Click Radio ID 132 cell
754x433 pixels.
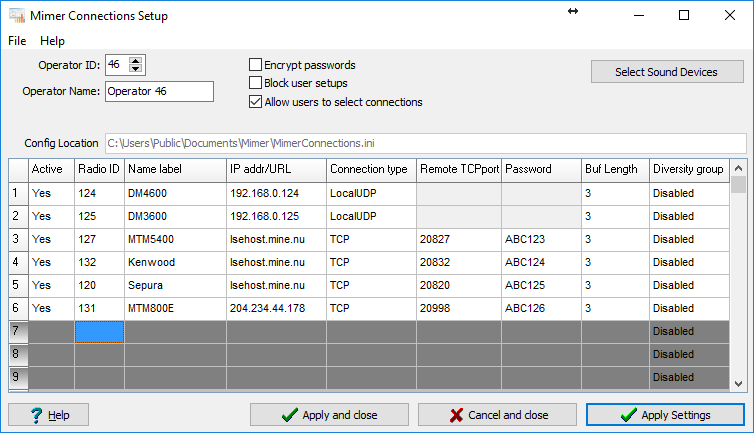[100, 263]
